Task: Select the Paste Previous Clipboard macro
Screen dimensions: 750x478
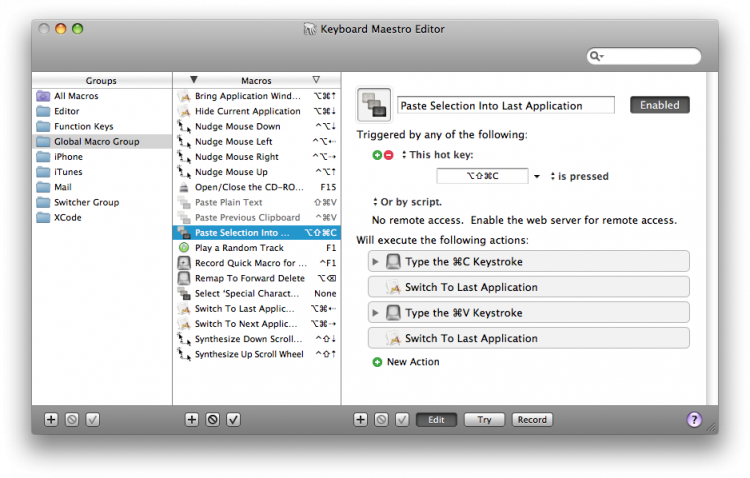Action: (x=257, y=217)
